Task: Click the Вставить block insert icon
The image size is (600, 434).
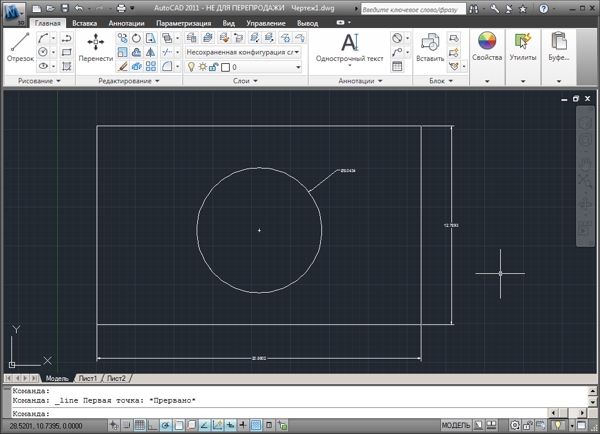Action: tap(431, 46)
